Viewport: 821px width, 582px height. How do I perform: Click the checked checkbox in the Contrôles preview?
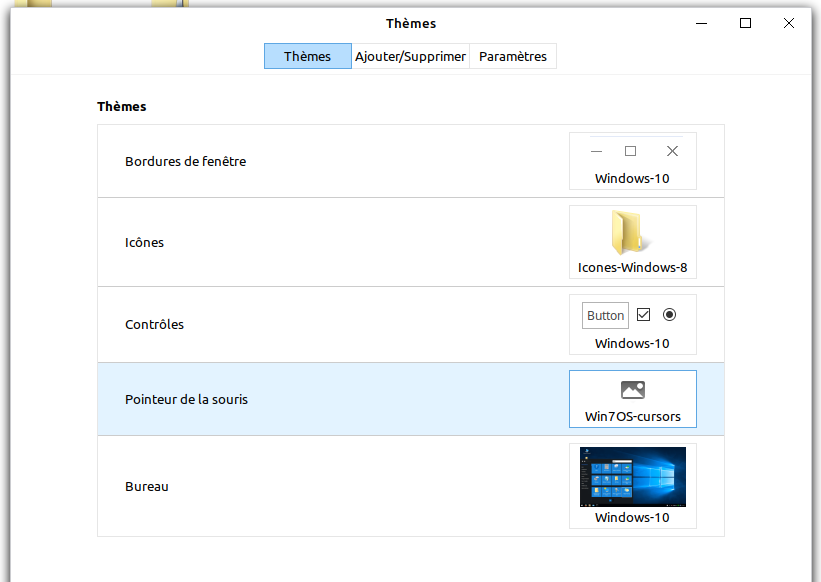[x=643, y=314]
